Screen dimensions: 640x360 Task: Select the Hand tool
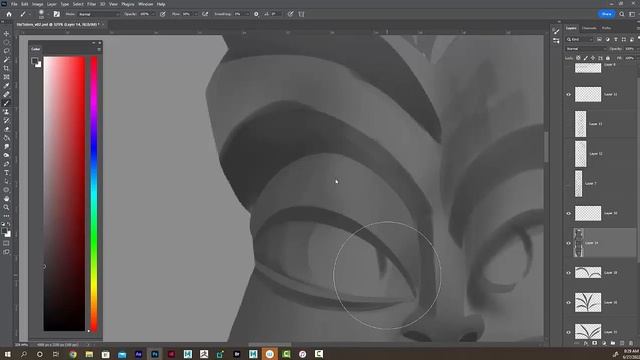click(7, 199)
